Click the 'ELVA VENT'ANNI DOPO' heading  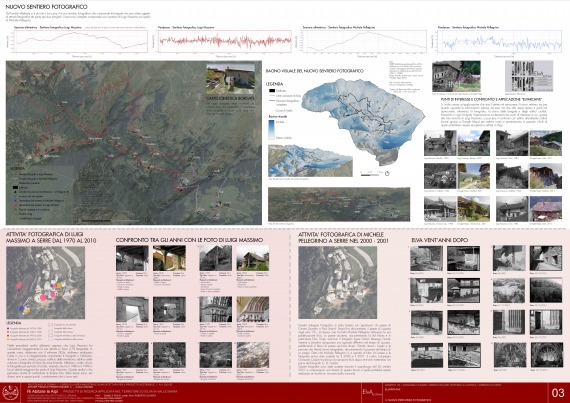[x=439, y=240]
